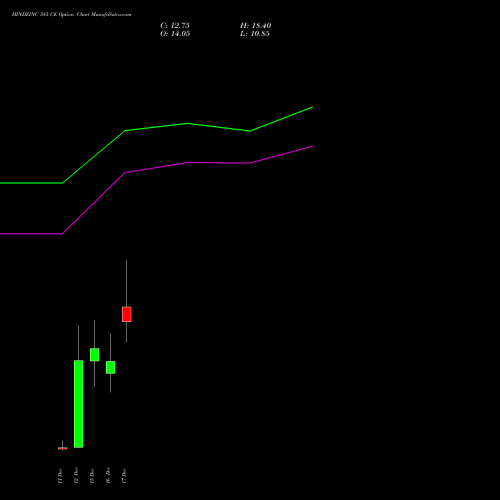The height and width of the screenshot is (500, 500).
Task: Click the small red candle for 11 Dec
Action: (x=63, y=448)
